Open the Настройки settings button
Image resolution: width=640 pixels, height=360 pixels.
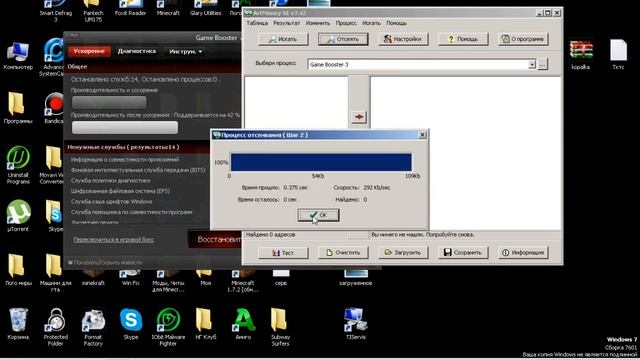point(403,39)
